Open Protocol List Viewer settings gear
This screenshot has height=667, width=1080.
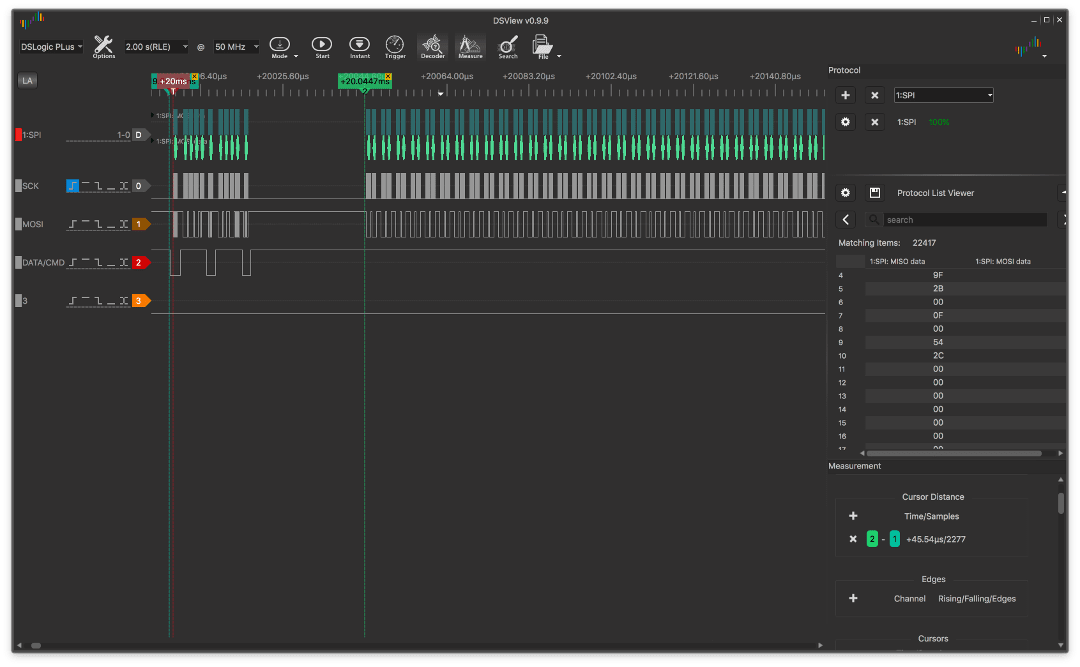[x=845, y=193]
